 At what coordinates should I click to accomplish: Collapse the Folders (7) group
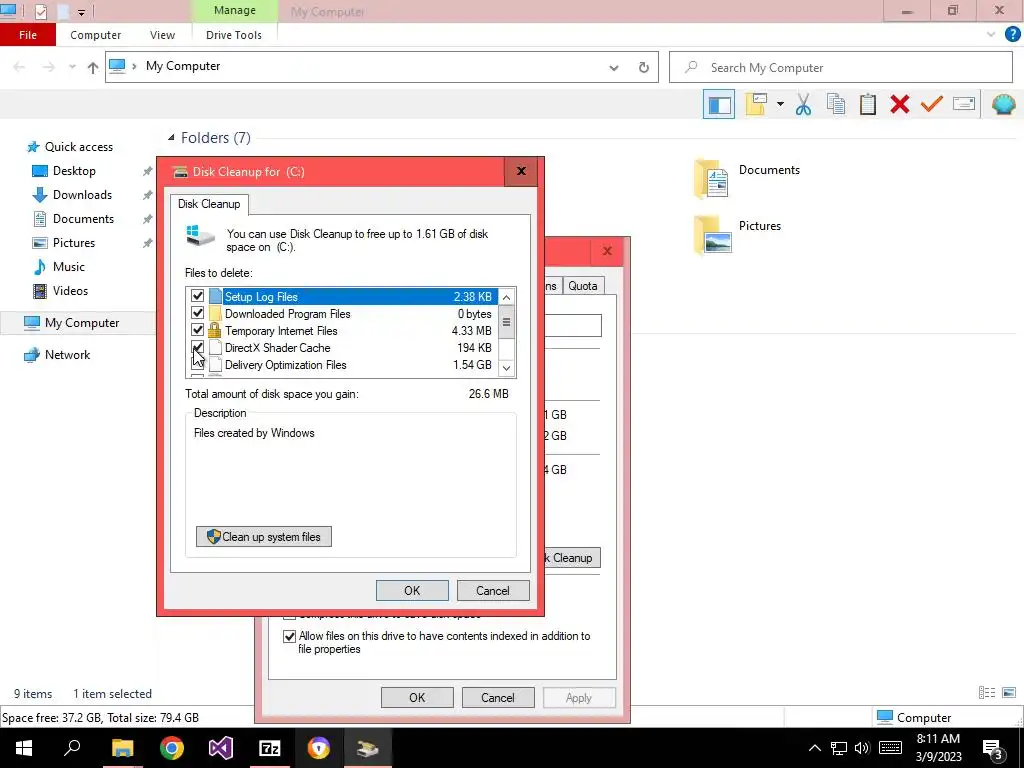coord(171,138)
